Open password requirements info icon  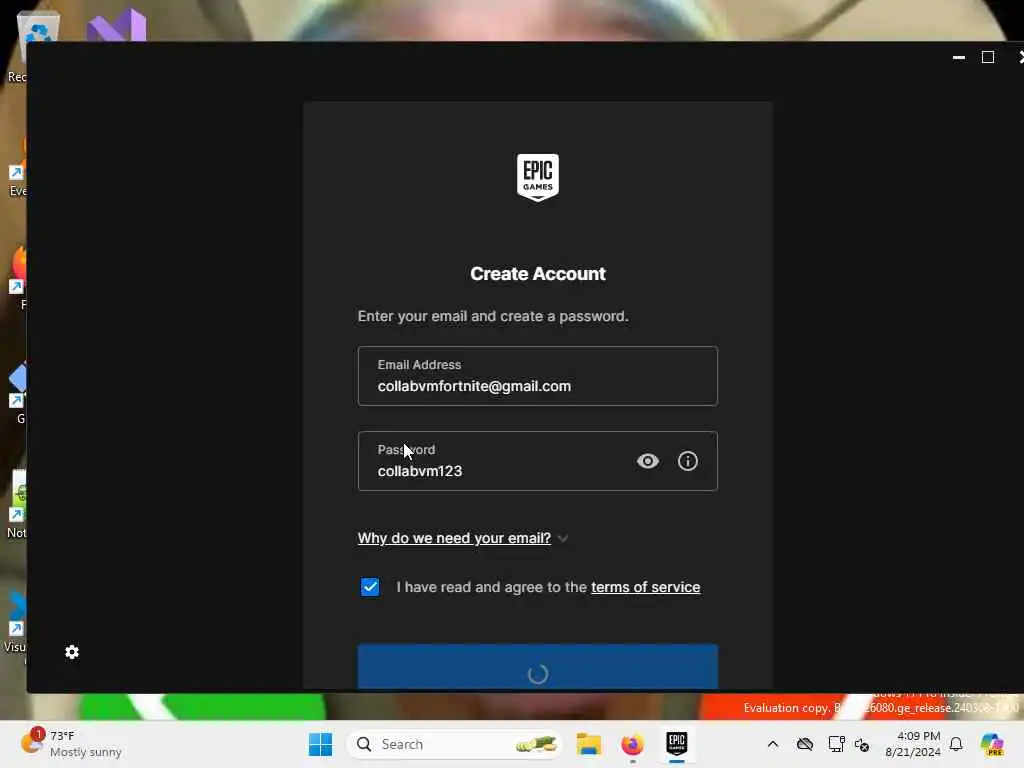[x=688, y=461]
